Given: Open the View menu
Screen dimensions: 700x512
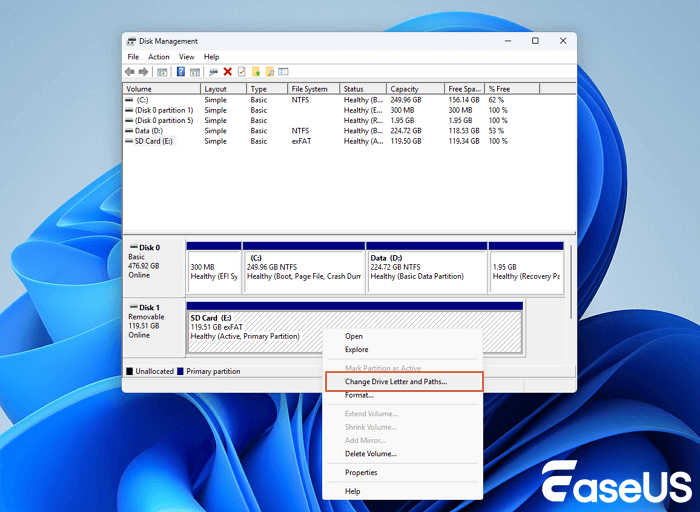Looking at the screenshot, I should click(x=186, y=57).
